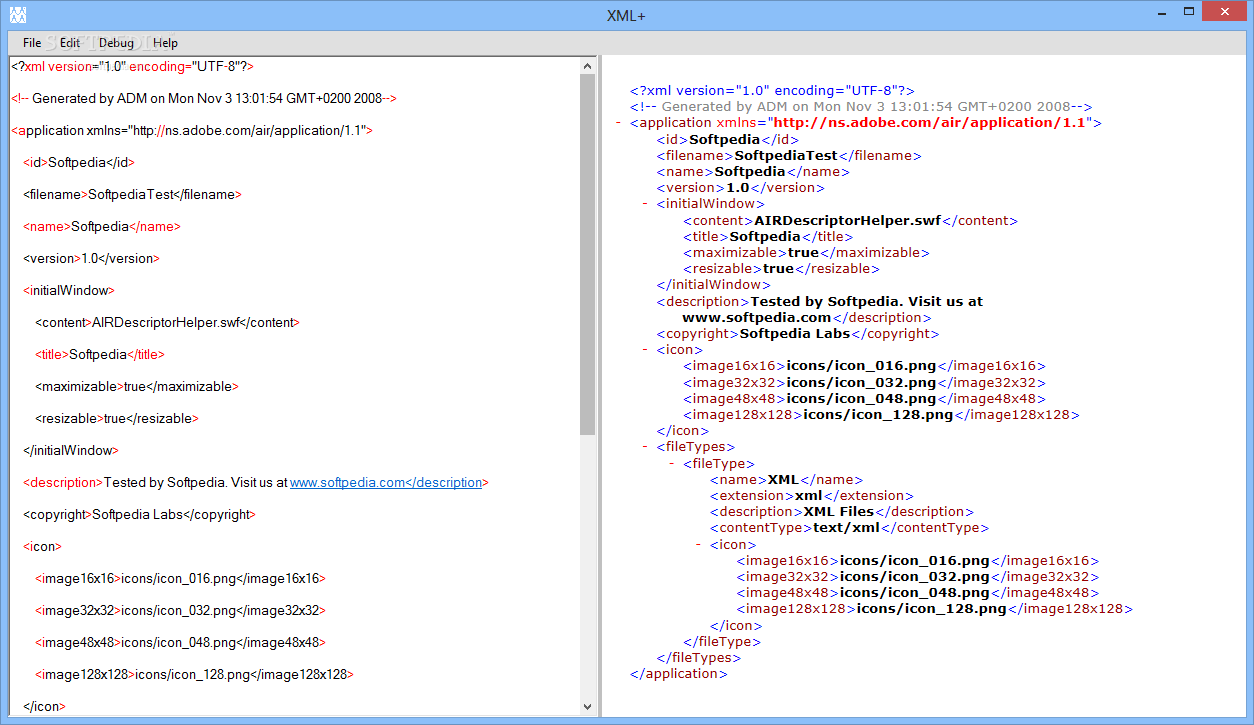Open the File menu
The height and width of the screenshot is (725, 1254).
pyautogui.click(x=32, y=43)
